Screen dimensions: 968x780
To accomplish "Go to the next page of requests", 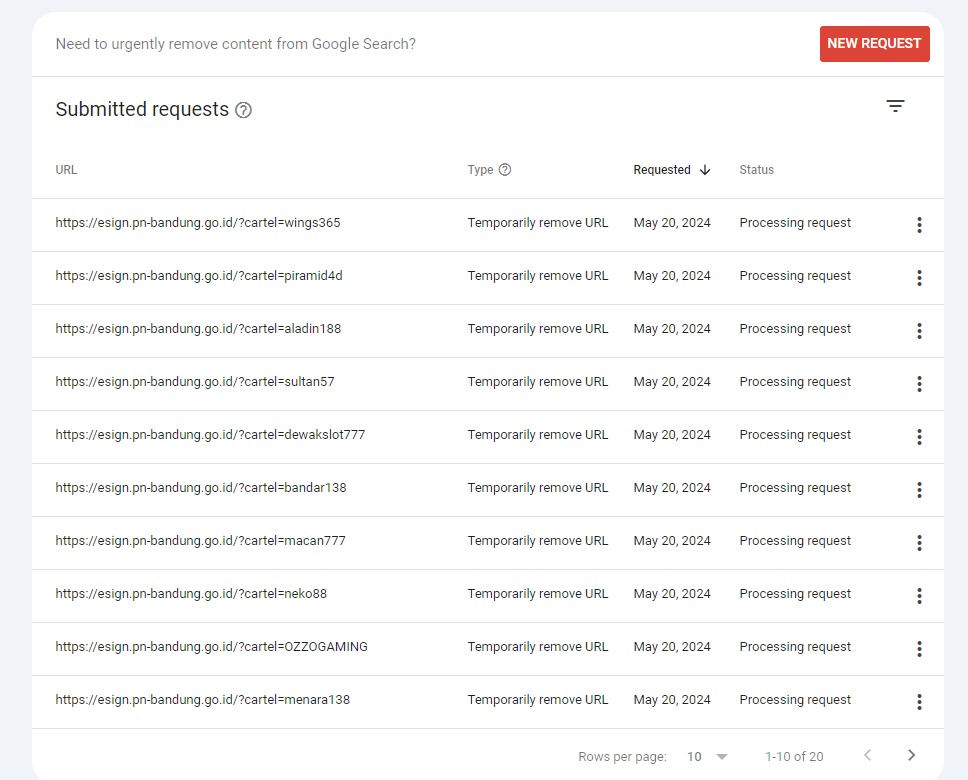I will 911,756.
